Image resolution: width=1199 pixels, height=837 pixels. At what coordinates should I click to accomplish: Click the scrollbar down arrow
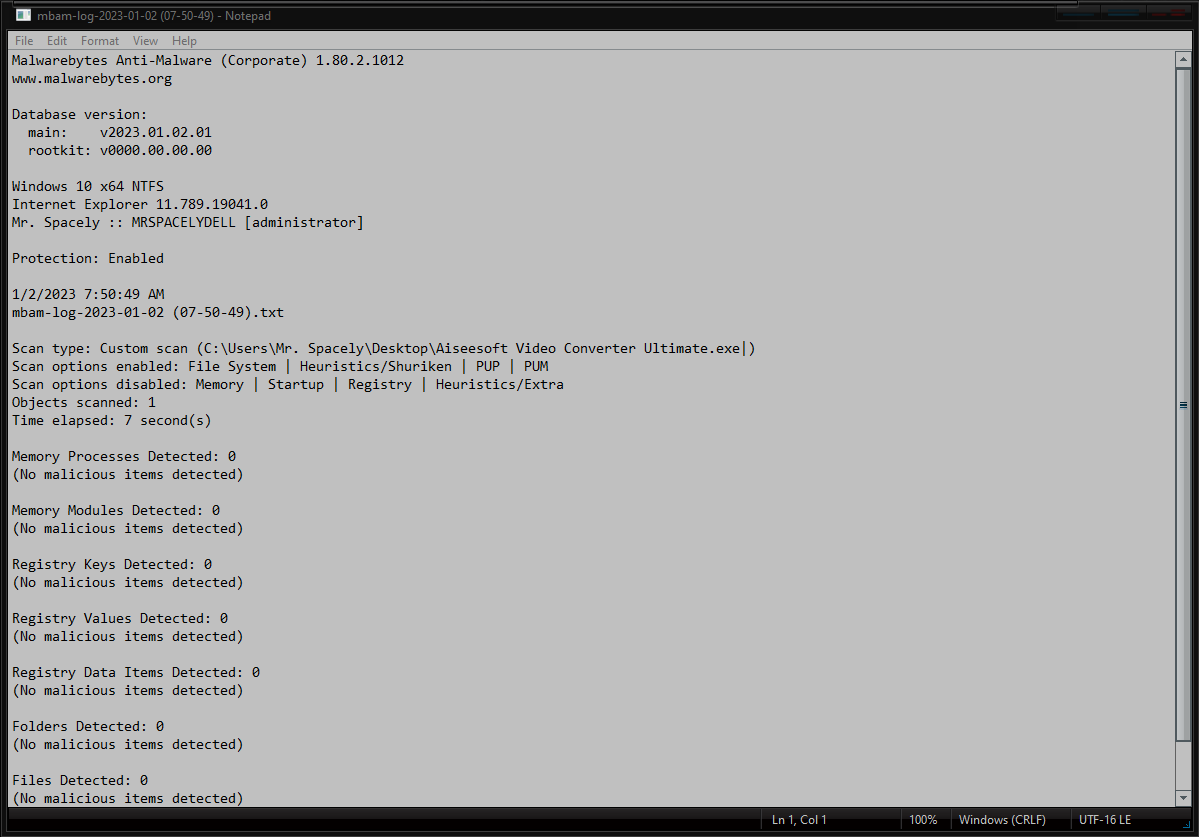pos(1183,797)
